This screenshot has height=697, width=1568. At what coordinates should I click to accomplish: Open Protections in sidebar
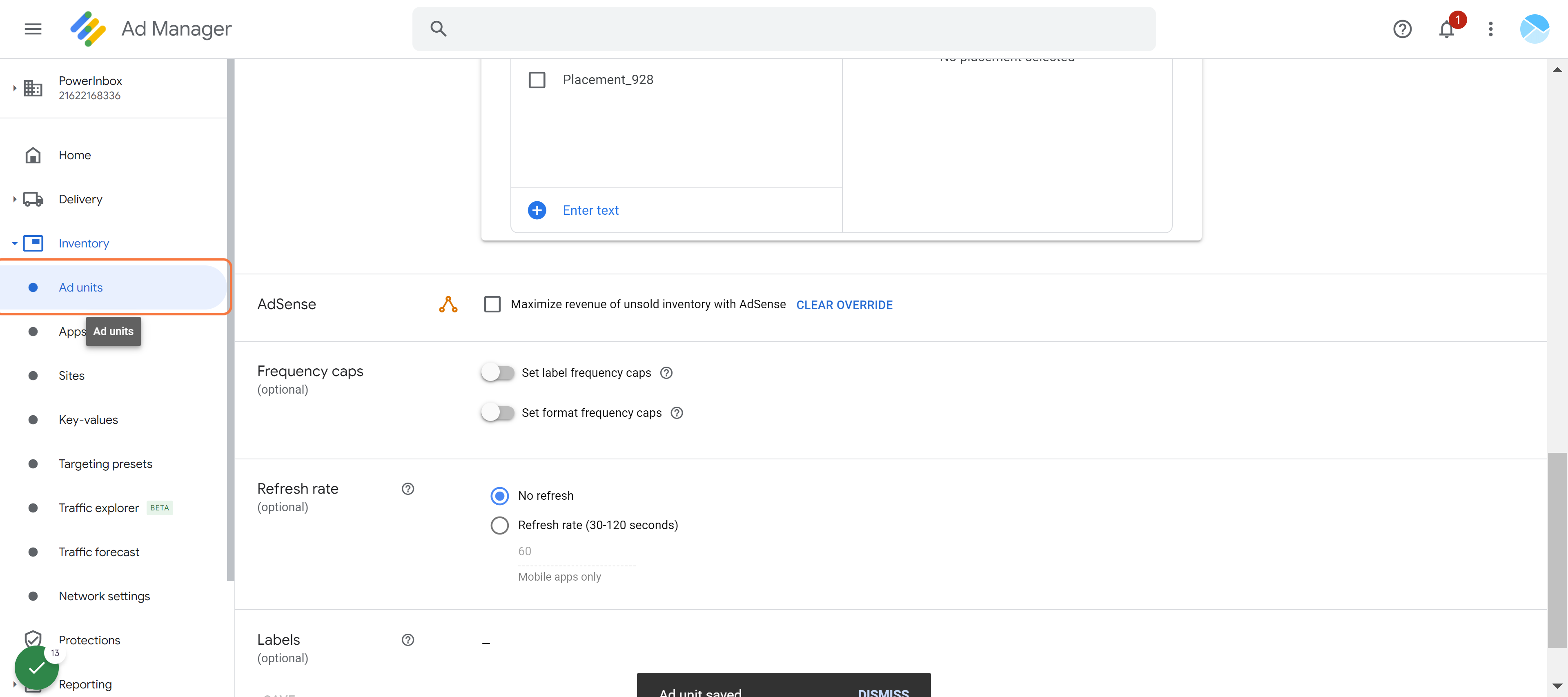click(89, 640)
